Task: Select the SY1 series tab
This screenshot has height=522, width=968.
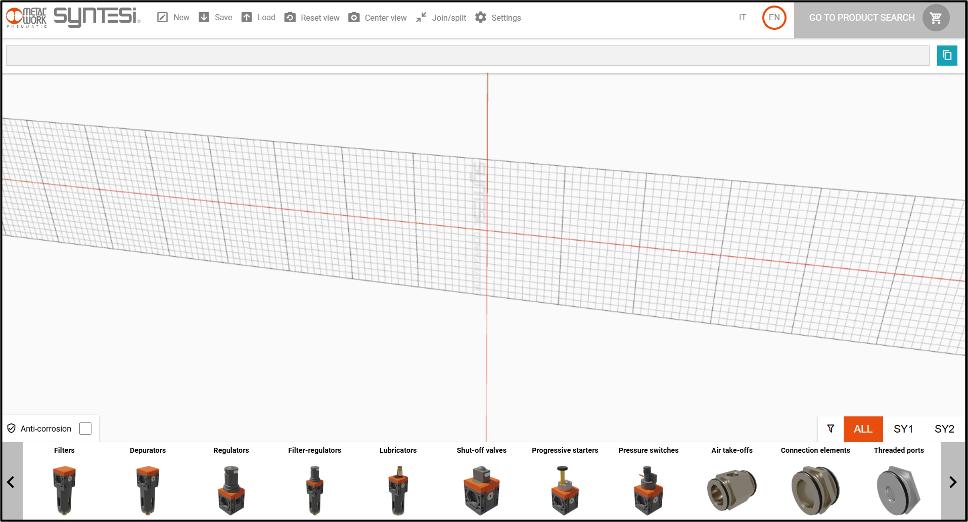Action: tap(903, 429)
